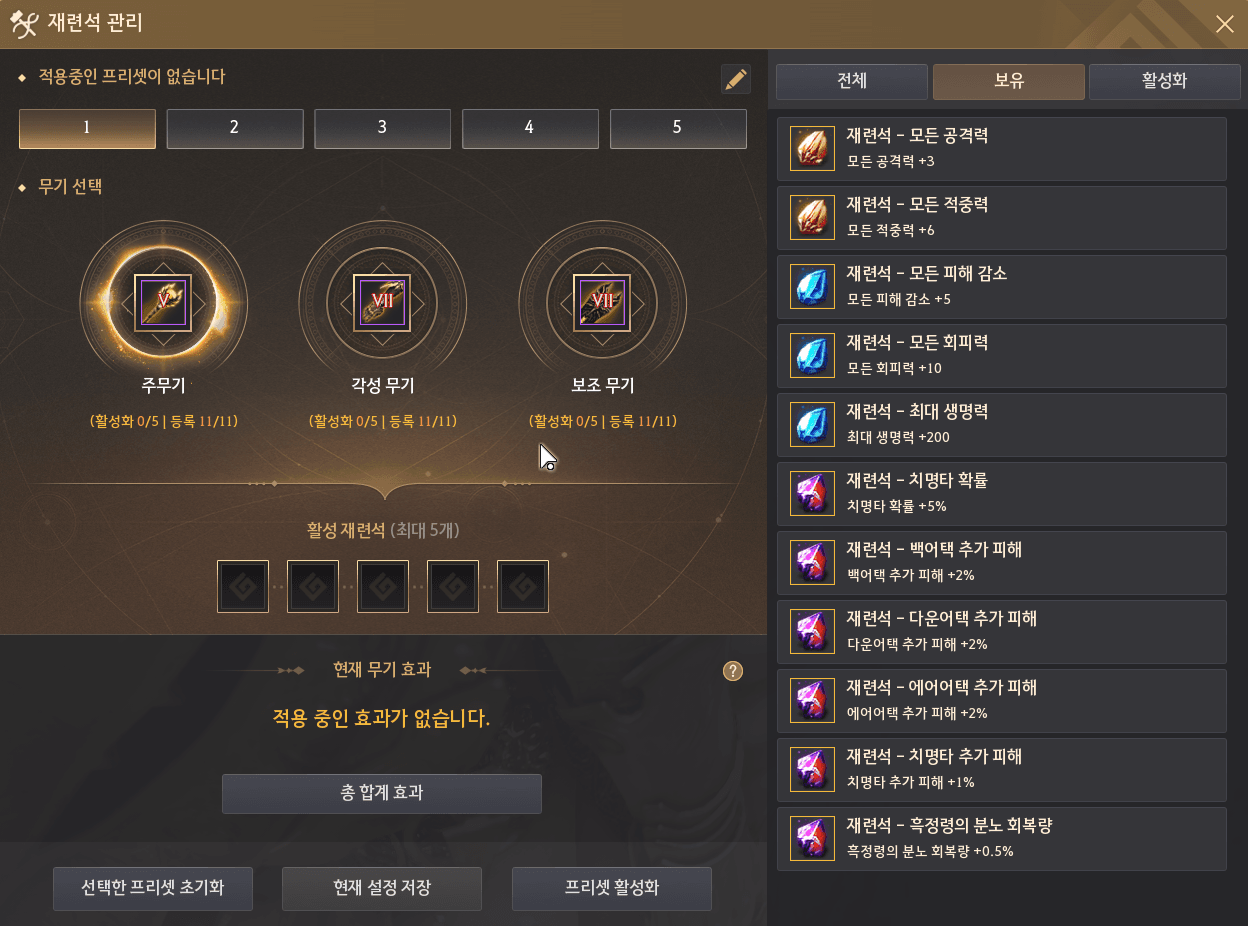1248x926 pixels.
Task: Open the question mark help icon
Action: (x=733, y=671)
